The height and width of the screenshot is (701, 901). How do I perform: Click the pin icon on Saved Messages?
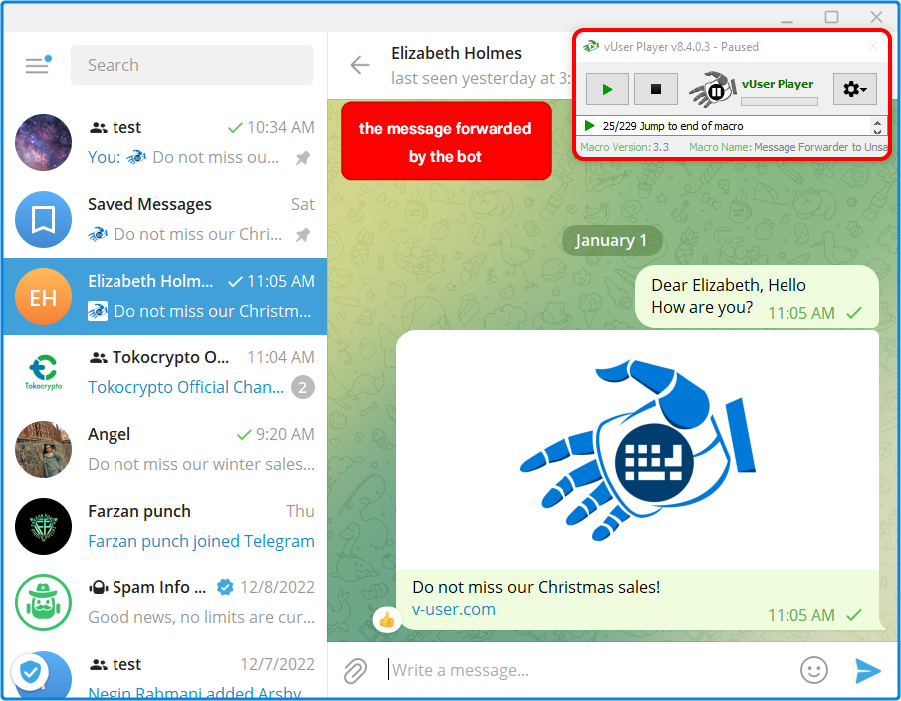[303, 234]
